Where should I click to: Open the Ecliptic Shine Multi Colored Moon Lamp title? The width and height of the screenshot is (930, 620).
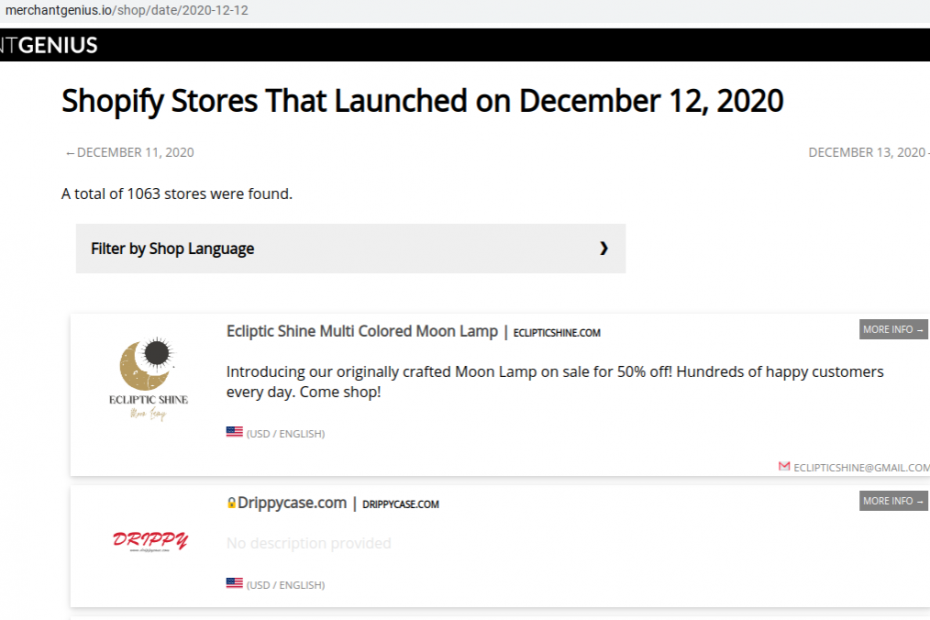362,331
